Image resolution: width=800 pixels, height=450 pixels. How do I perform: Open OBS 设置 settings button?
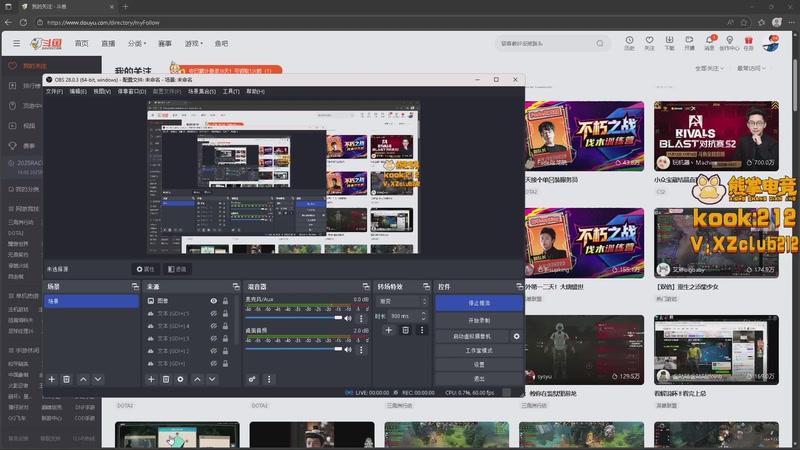pos(479,365)
